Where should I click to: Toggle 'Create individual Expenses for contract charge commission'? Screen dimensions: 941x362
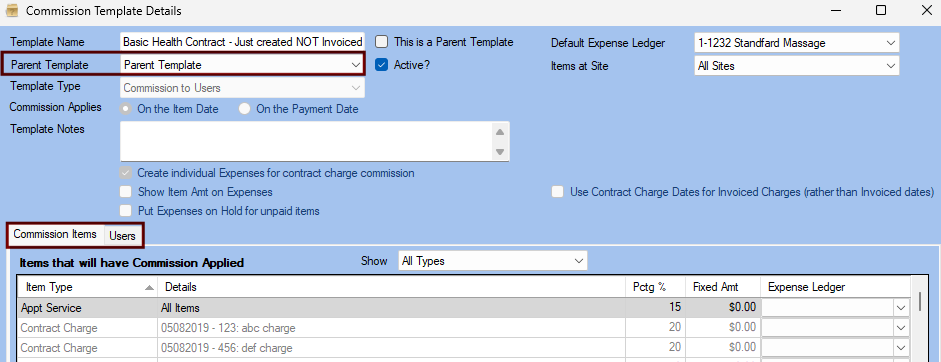(x=125, y=173)
